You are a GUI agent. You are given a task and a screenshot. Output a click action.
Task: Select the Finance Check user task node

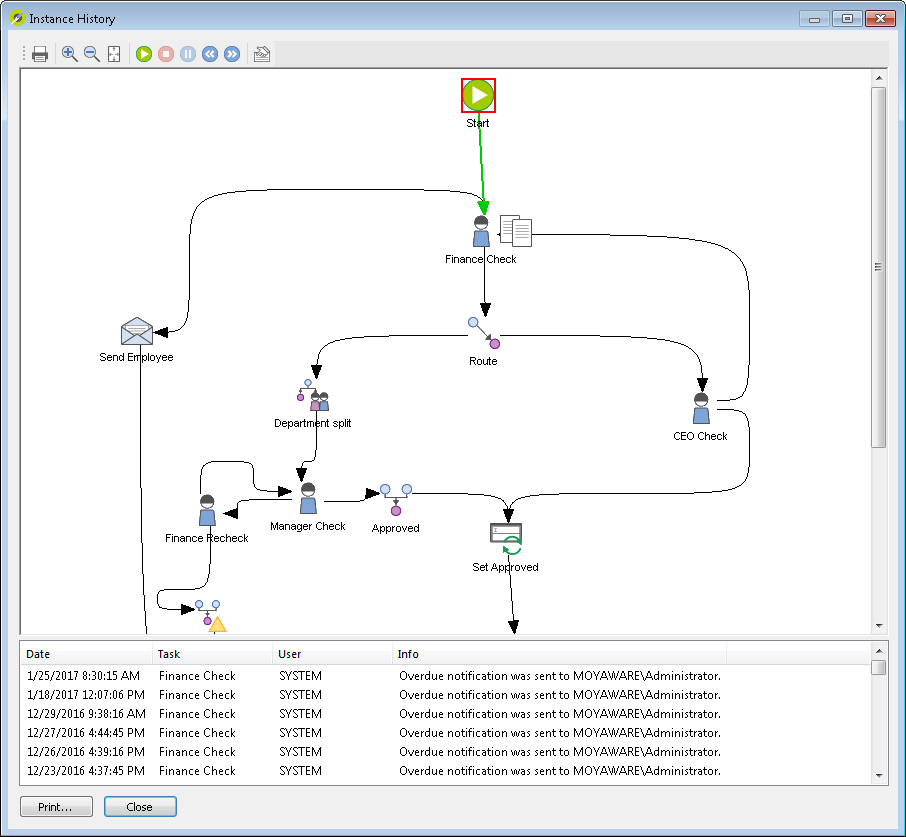point(481,231)
